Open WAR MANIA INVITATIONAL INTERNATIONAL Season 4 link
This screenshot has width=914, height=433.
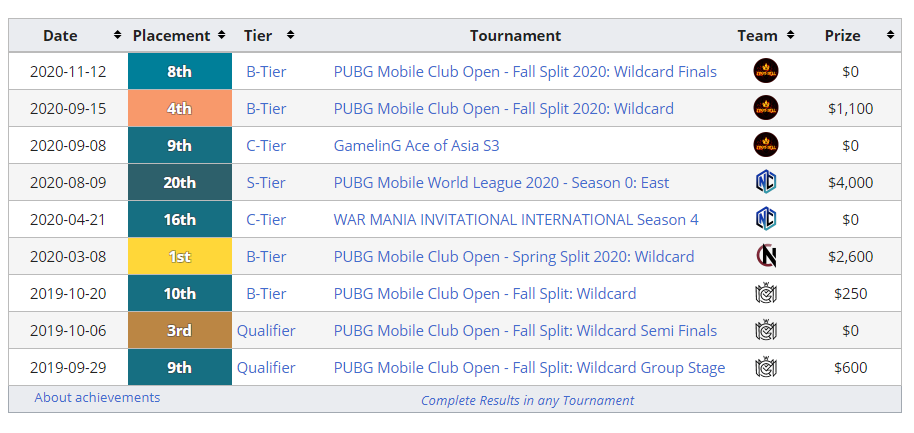(x=516, y=220)
